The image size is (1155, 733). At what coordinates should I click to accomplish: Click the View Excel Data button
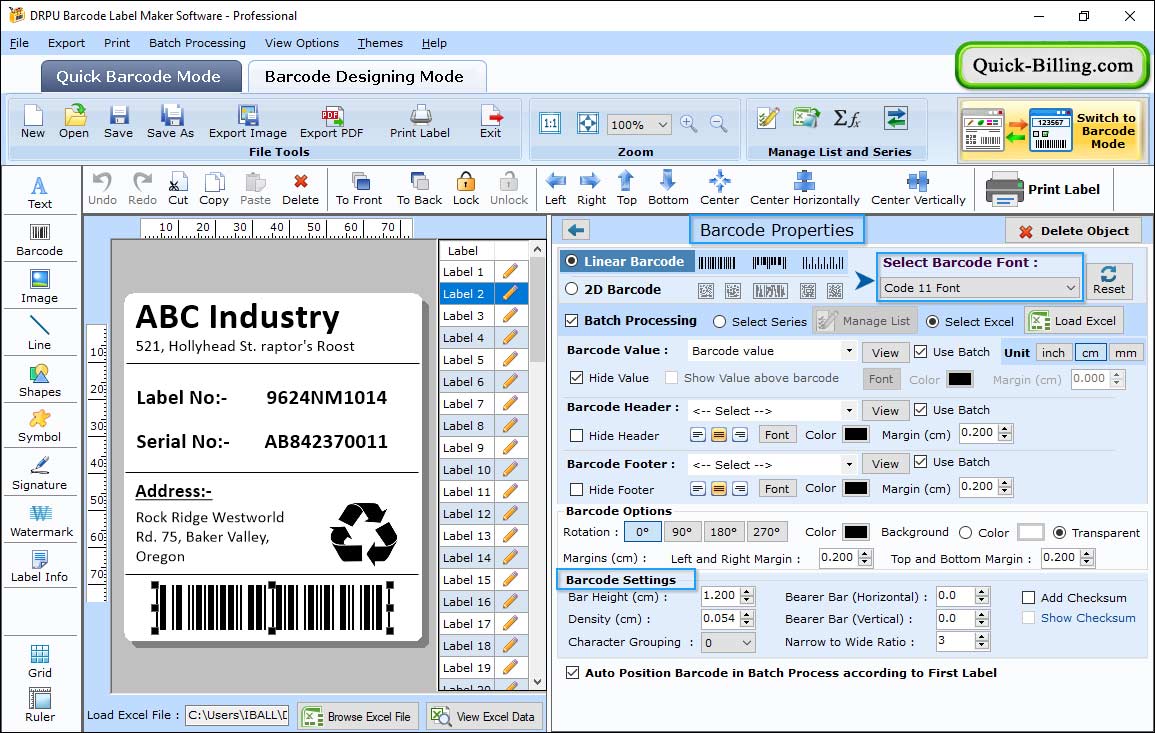click(x=485, y=716)
